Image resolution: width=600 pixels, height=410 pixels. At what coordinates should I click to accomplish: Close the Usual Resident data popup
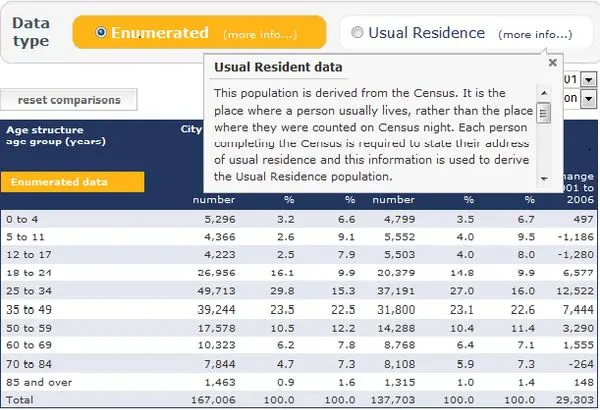pos(553,62)
